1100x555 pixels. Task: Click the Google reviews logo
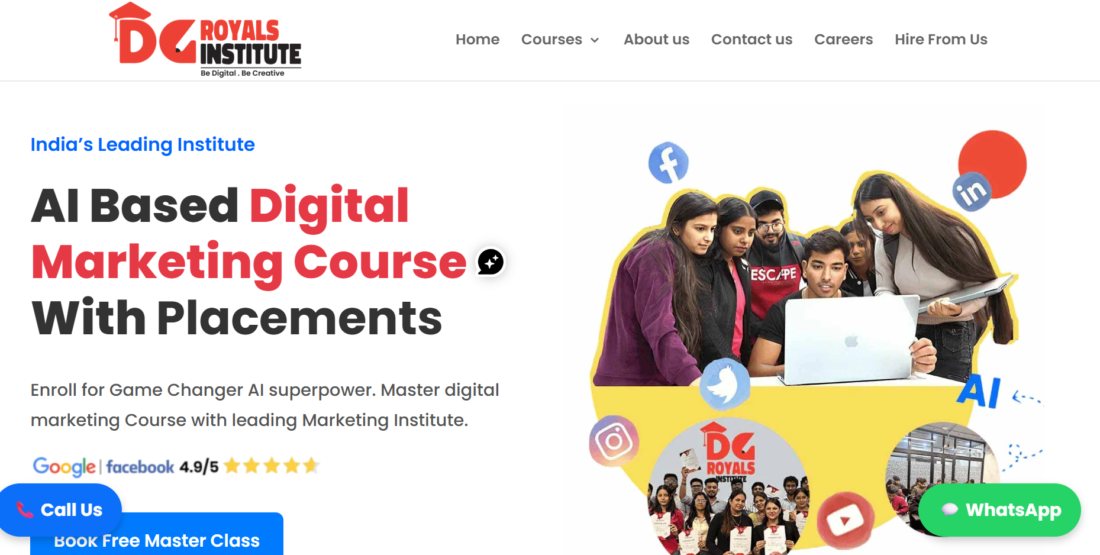(x=64, y=467)
